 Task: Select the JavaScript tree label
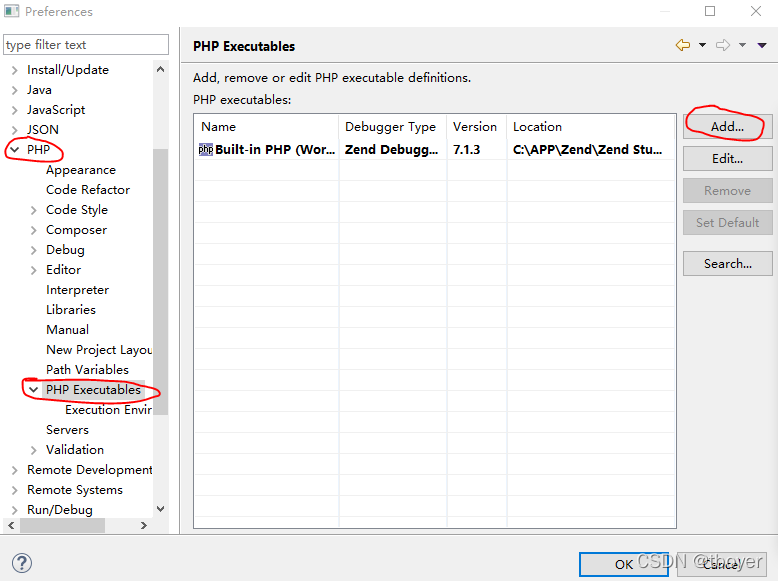click(x=56, y=110)
